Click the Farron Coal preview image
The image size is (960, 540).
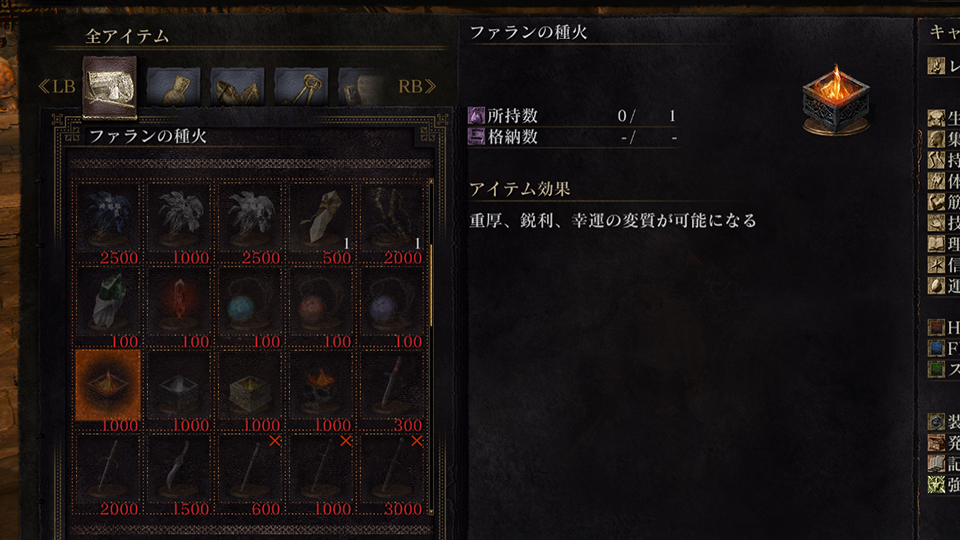836,100
